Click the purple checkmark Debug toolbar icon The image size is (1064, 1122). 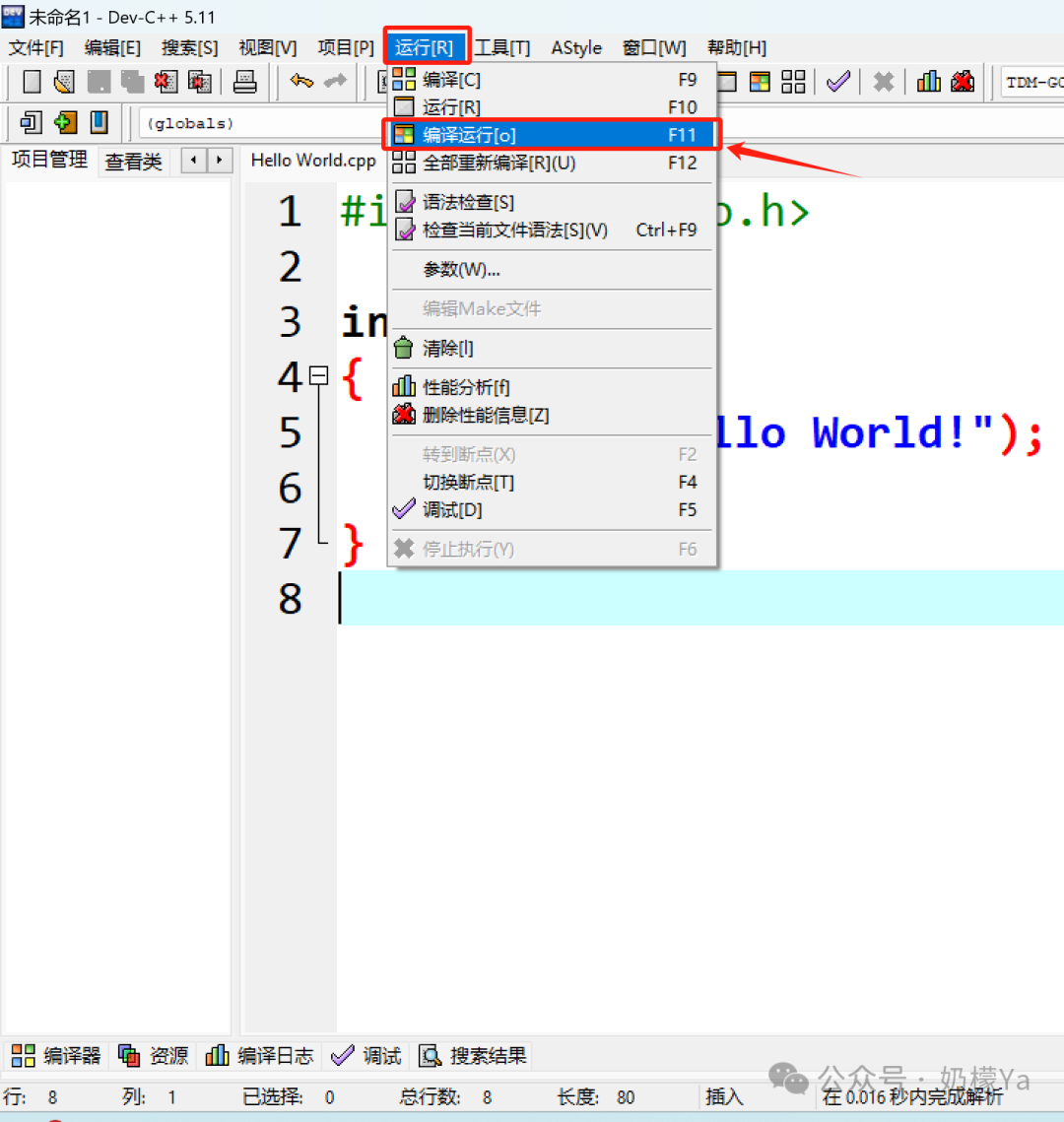[837, 82]
